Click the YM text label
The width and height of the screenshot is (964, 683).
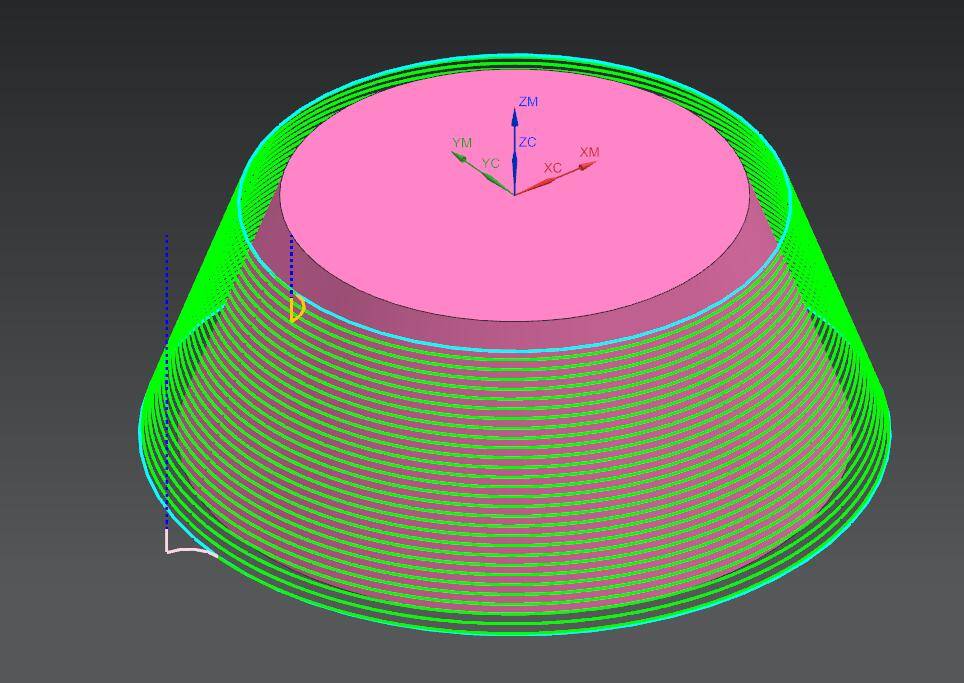(461, 143)
